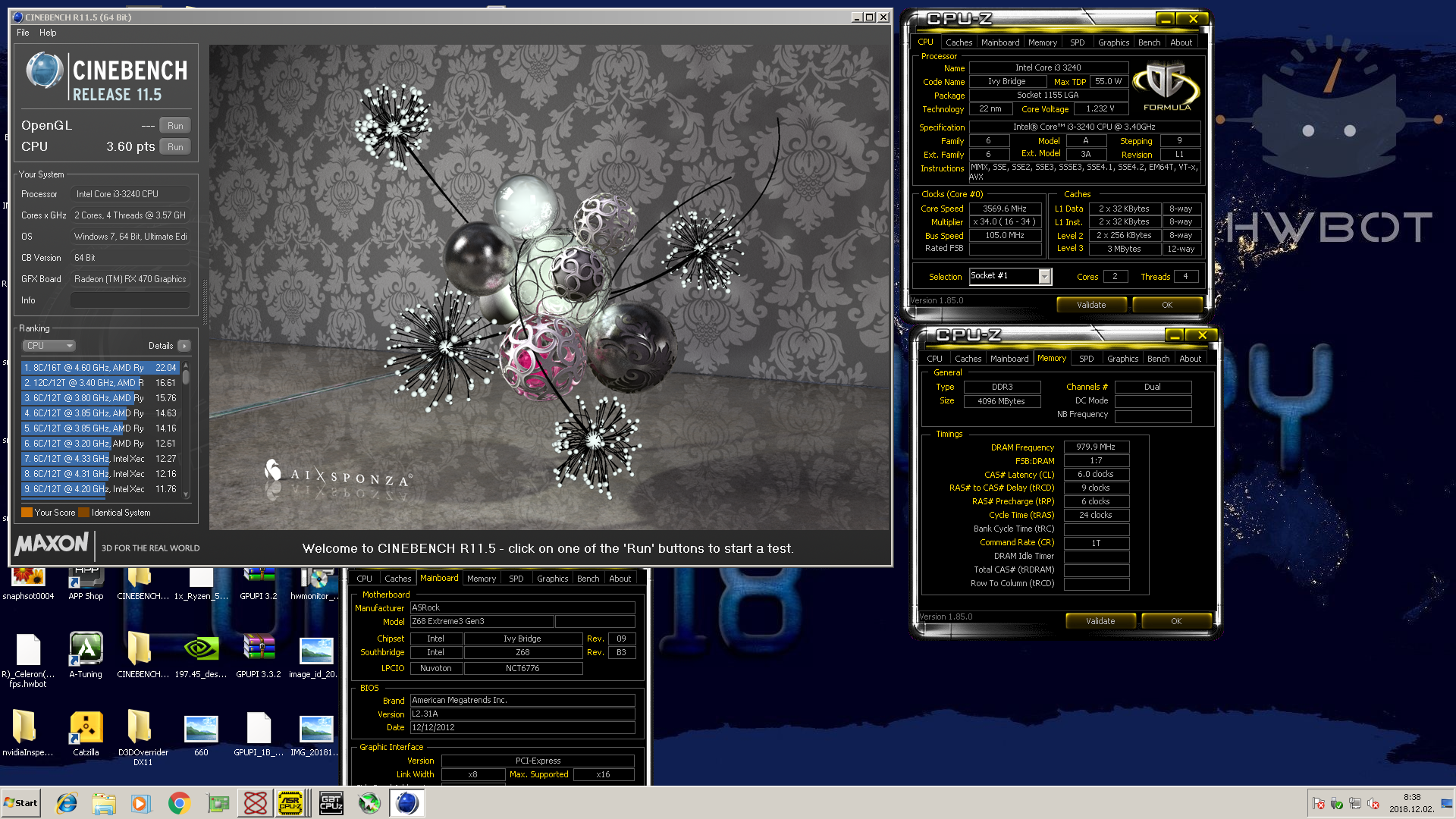This screenshot has height=819, width=1456.
Task: Click the Info input field in Cinebench
Action: pyautogui.click(x=130, y=300)
